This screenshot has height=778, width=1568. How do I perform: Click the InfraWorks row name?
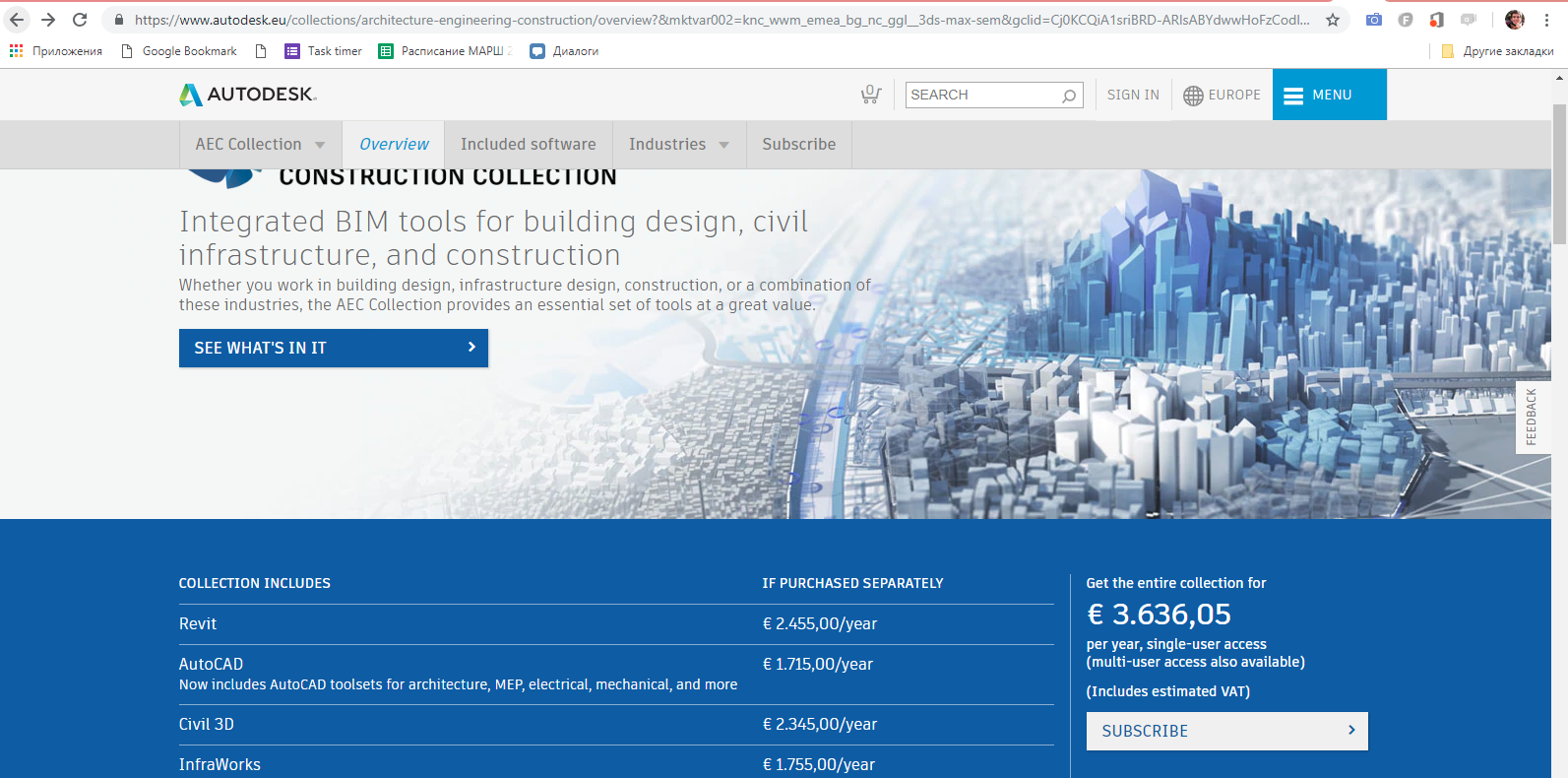pyautogui.click(x=220, y=764)
